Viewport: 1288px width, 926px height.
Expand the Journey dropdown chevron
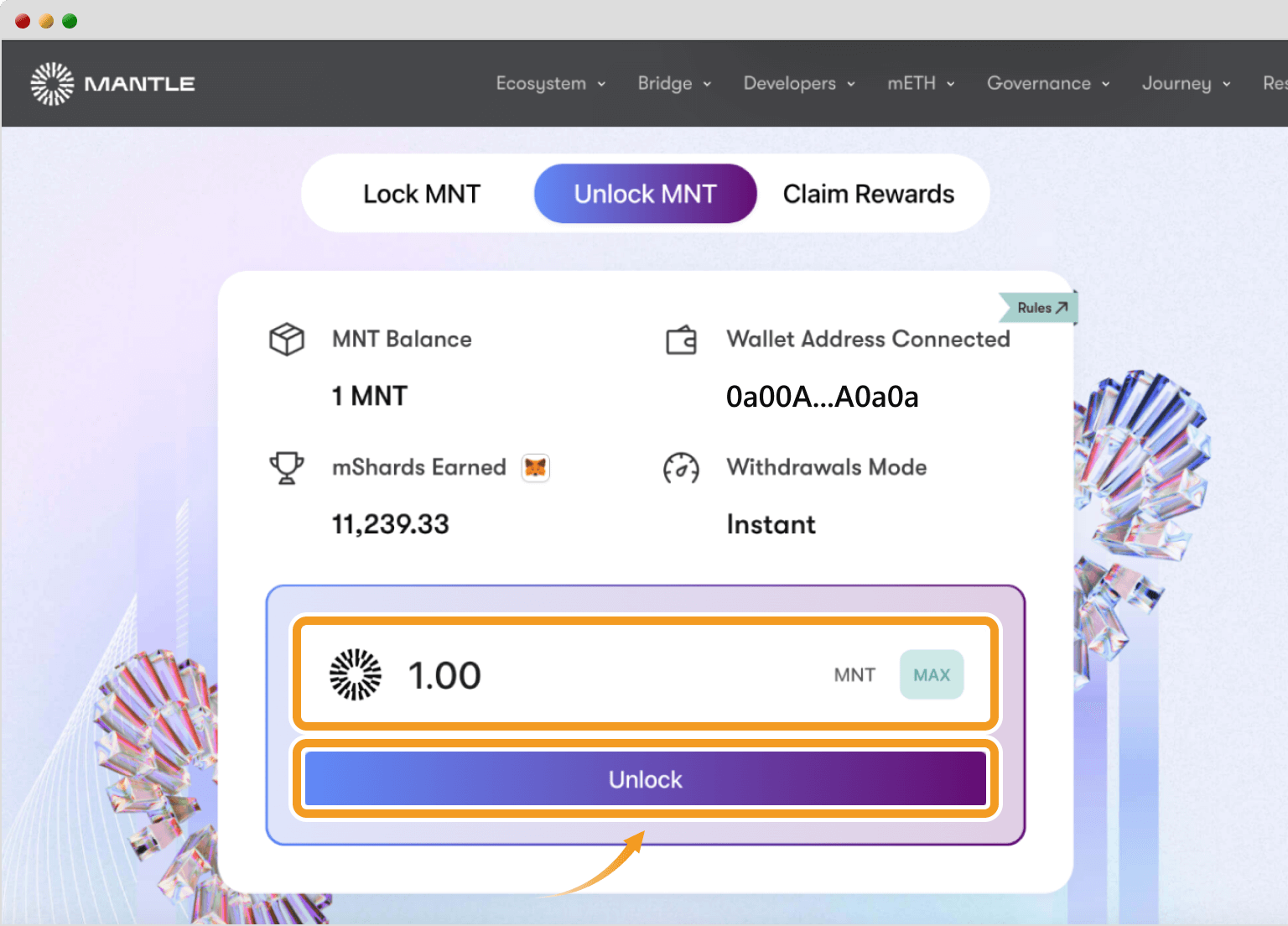[x=1227, y=84]
